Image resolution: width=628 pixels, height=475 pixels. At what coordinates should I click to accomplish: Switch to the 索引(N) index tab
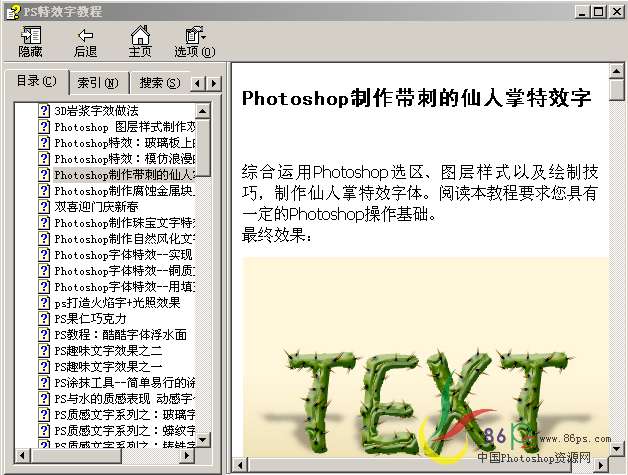(x=98, y=83)
